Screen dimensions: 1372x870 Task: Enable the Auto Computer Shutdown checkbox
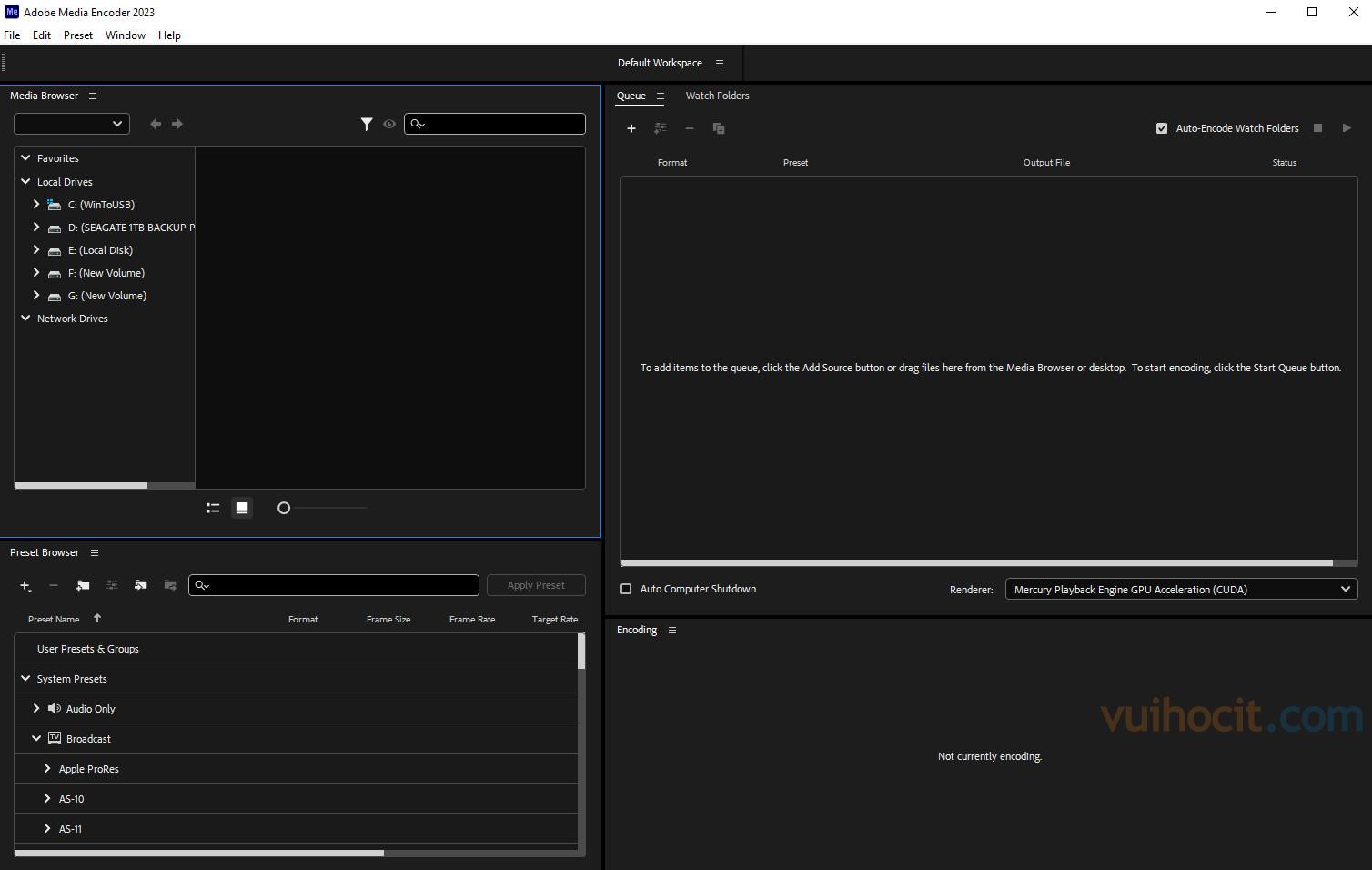point(626,589)
